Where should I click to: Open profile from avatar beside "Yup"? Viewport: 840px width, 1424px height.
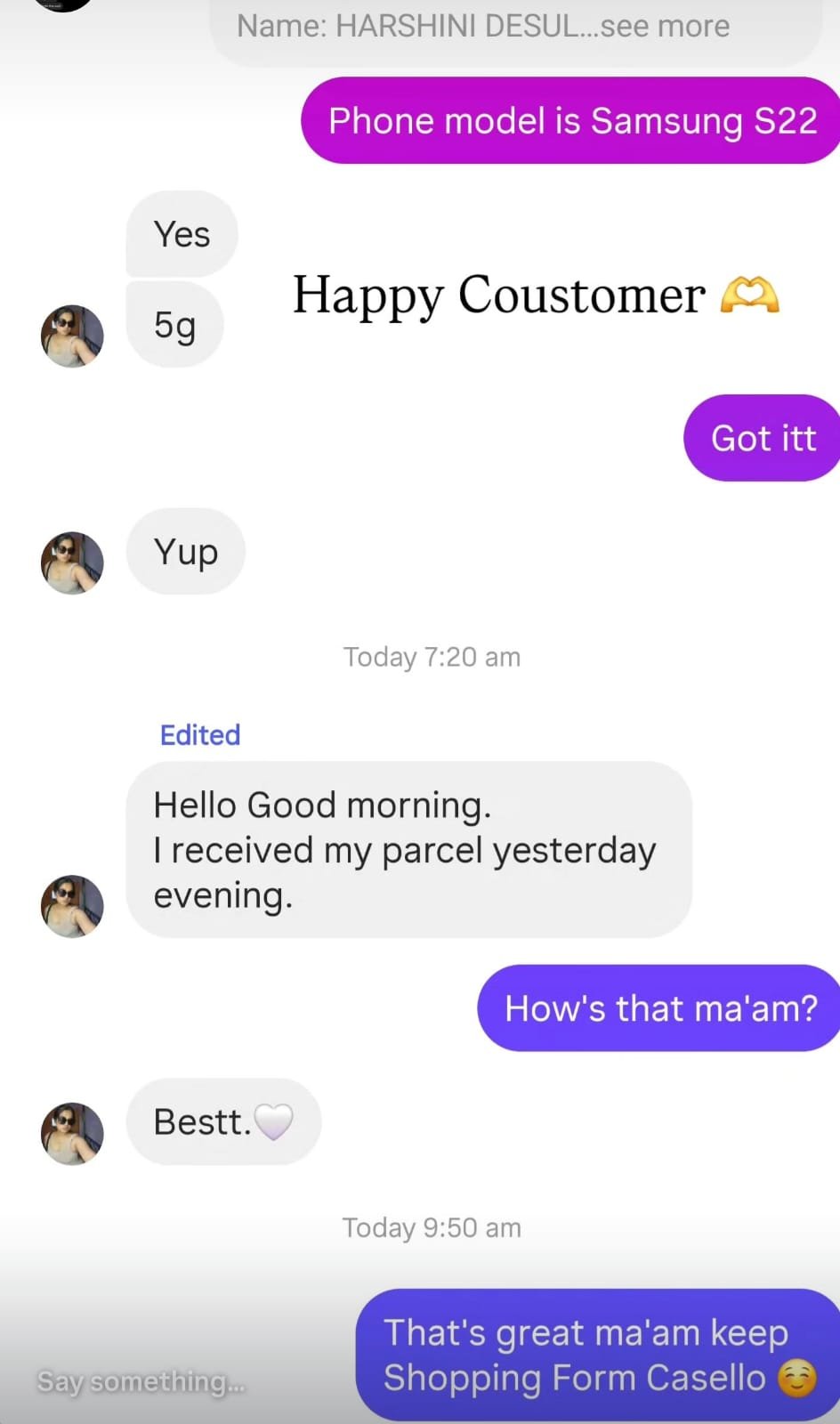(72, 563)
